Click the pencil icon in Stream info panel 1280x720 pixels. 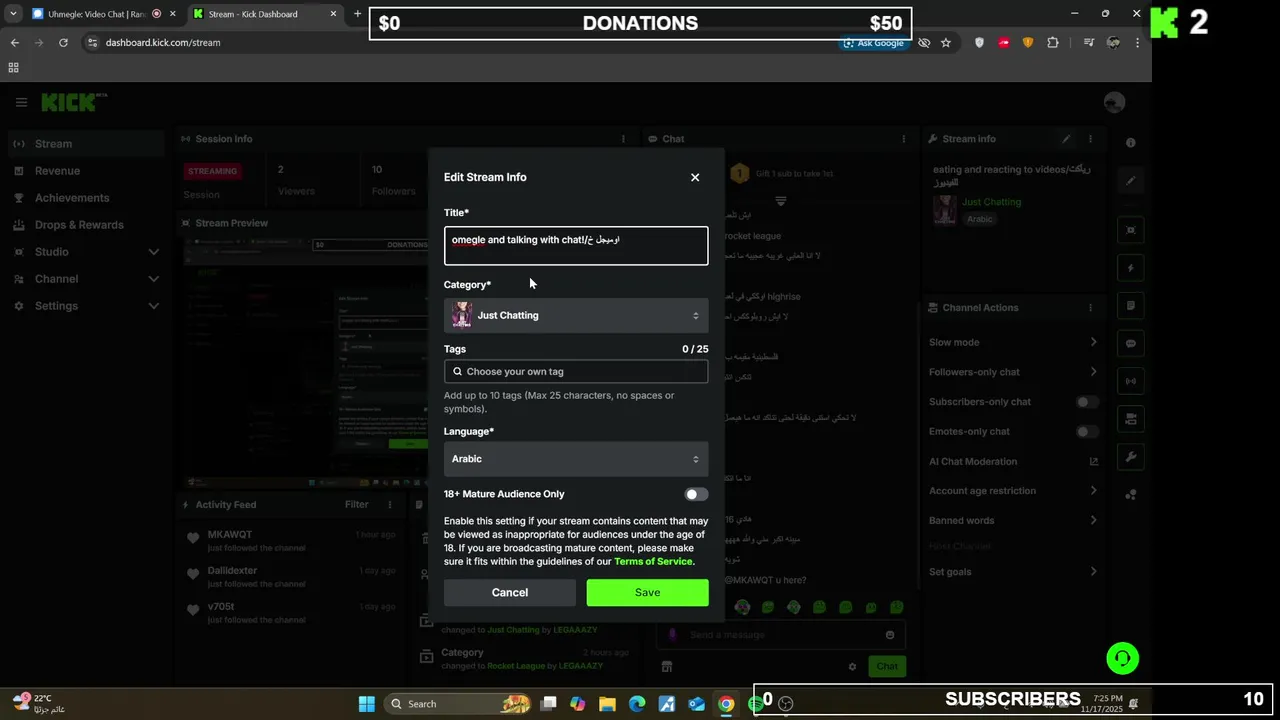pos(1066,139)
